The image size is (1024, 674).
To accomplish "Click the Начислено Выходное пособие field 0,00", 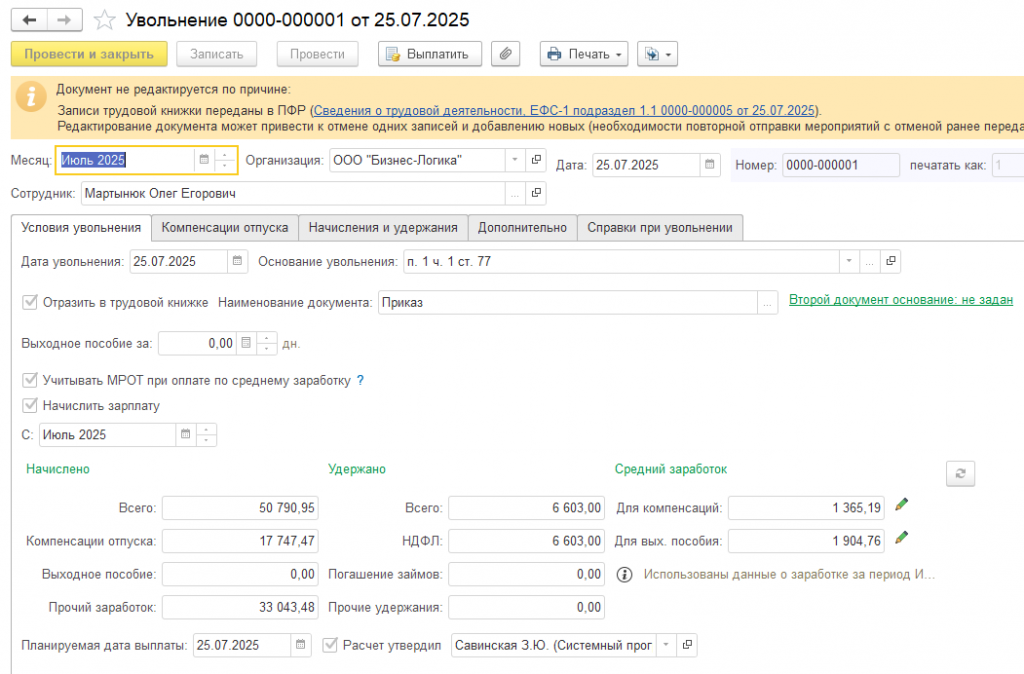I will [240, 574].
